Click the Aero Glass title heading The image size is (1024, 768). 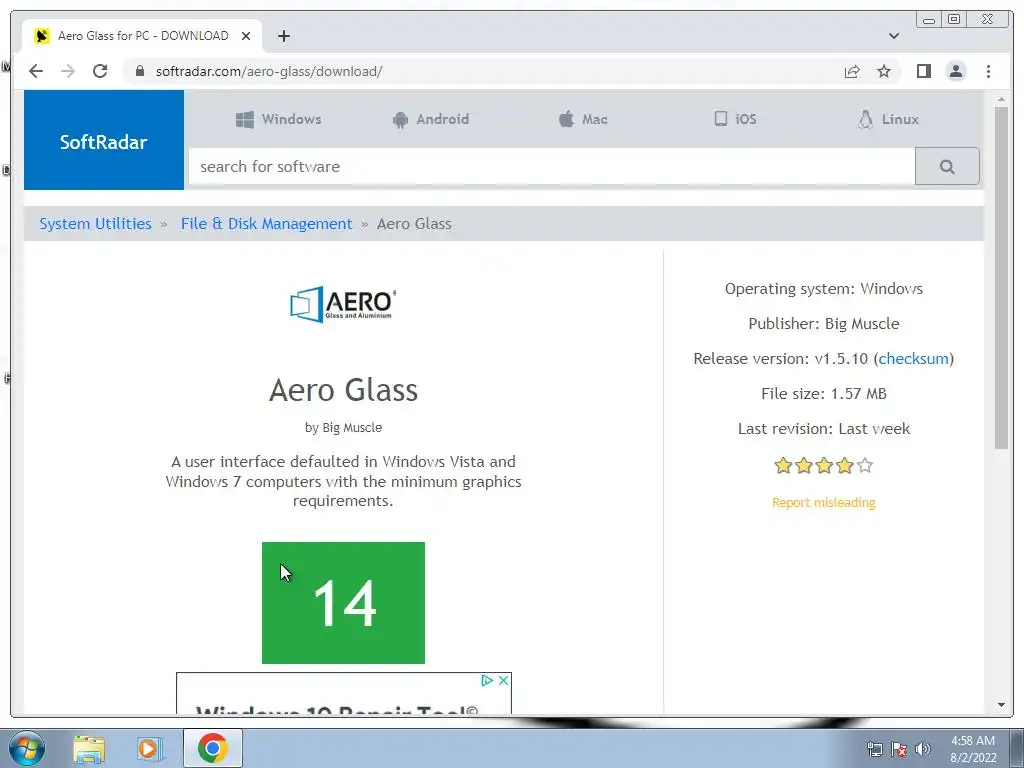tap(344, 390)
